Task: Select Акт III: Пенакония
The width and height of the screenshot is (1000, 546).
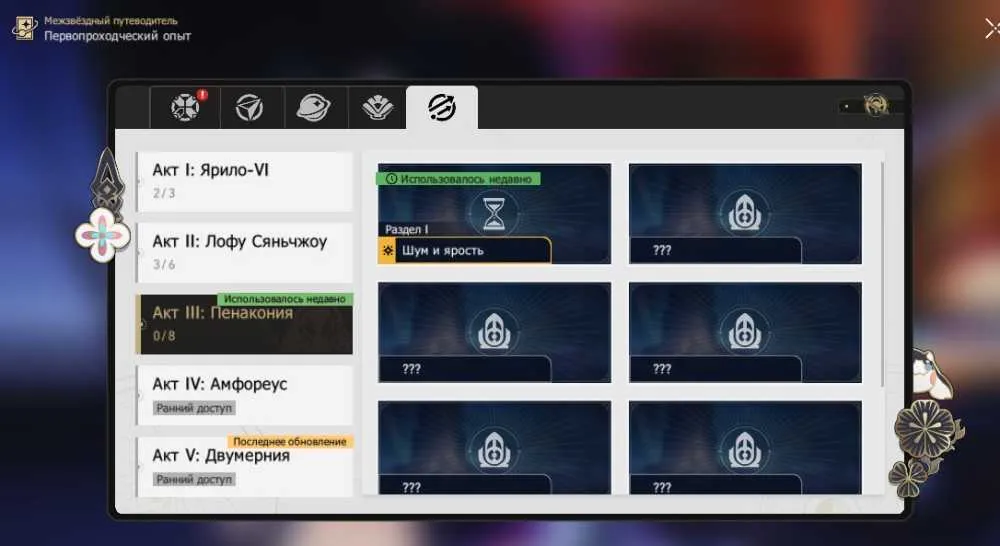Action: pos(245,324)
